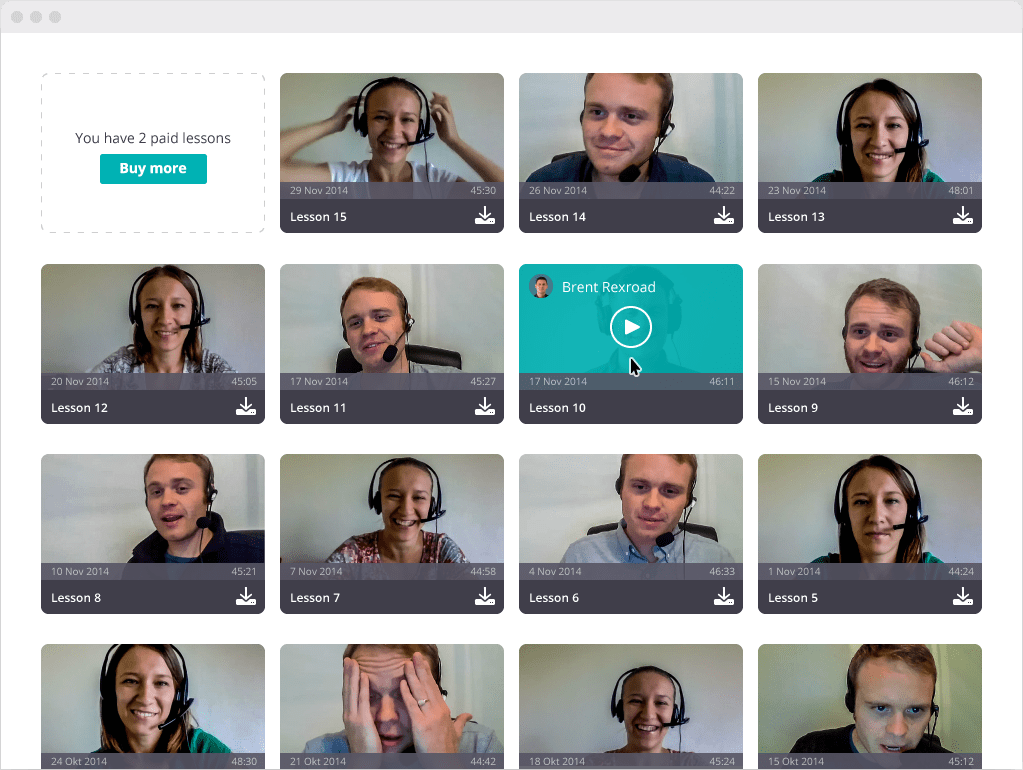Download the Lesson 7 recording
1023x770 pixels.
tap(485, 597)
